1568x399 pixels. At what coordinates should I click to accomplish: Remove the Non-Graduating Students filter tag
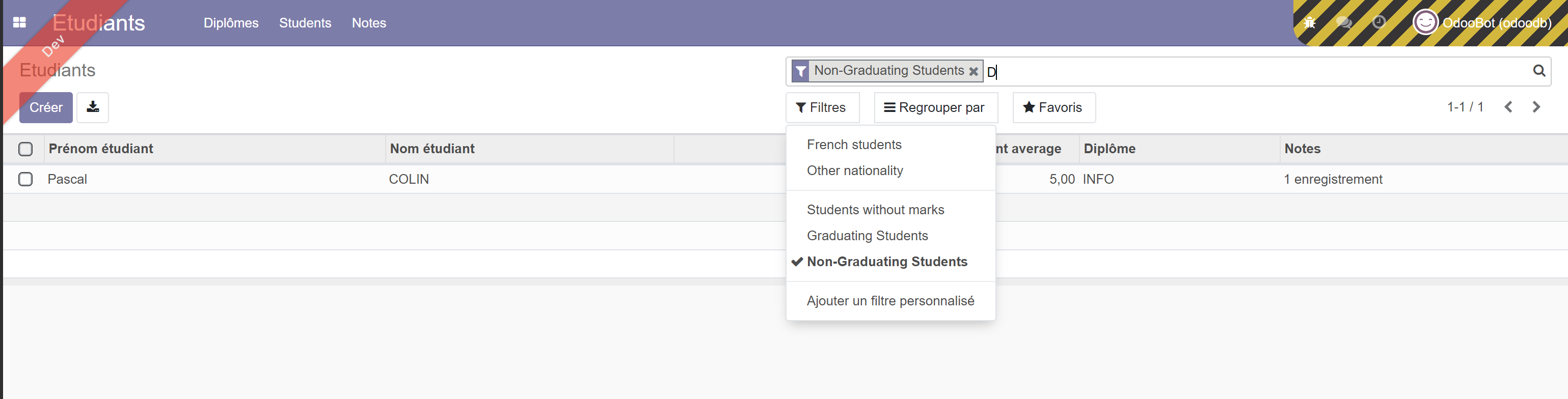[974, 71]
